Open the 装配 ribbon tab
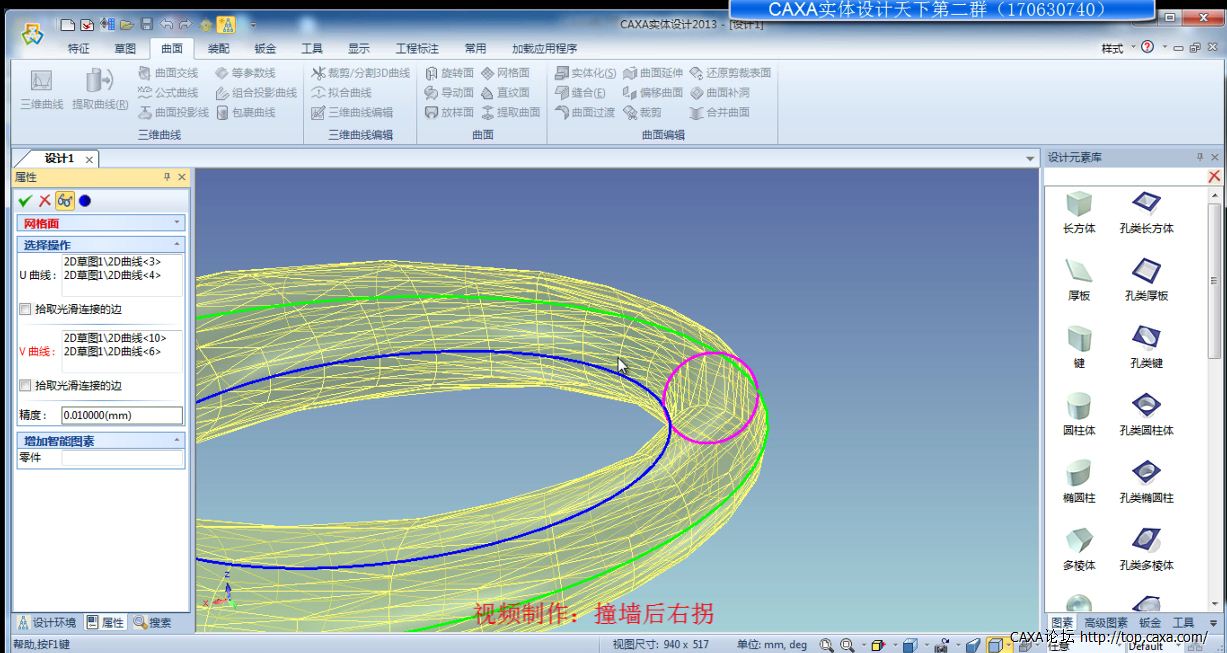 point(218,48)
